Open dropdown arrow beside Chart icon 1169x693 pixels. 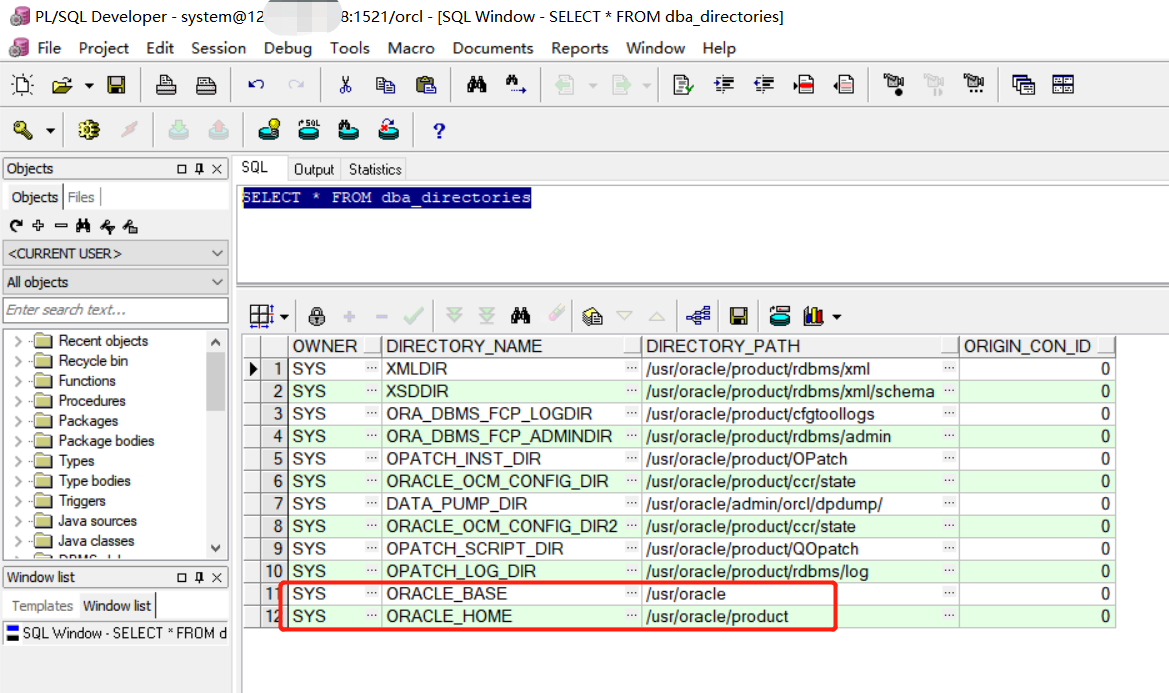point(836,317)
